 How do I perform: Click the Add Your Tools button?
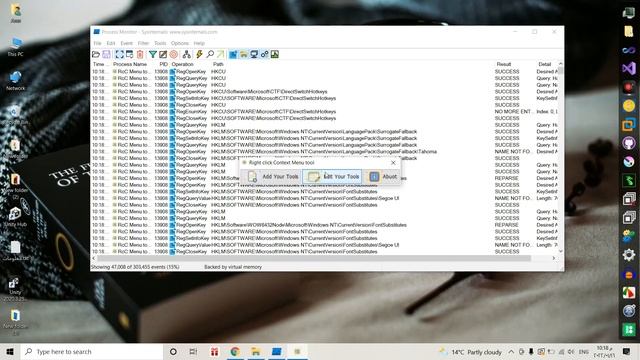click(x=272, y=177)
